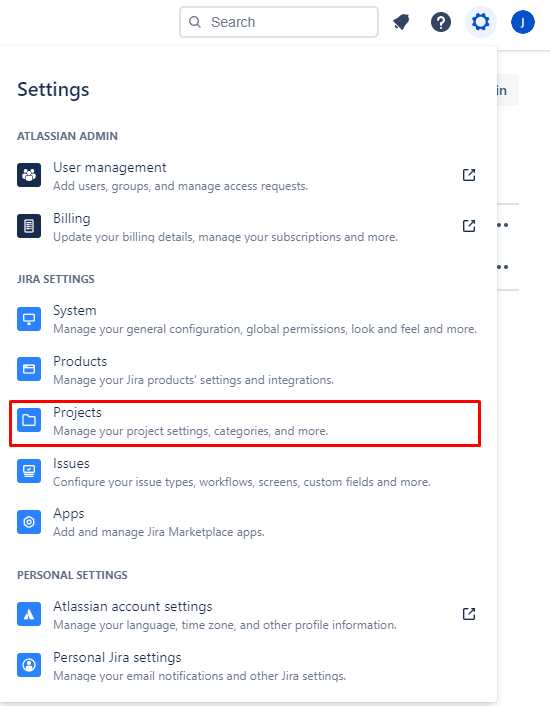Click the Issues checklist icon

click(x=29, y=471)
